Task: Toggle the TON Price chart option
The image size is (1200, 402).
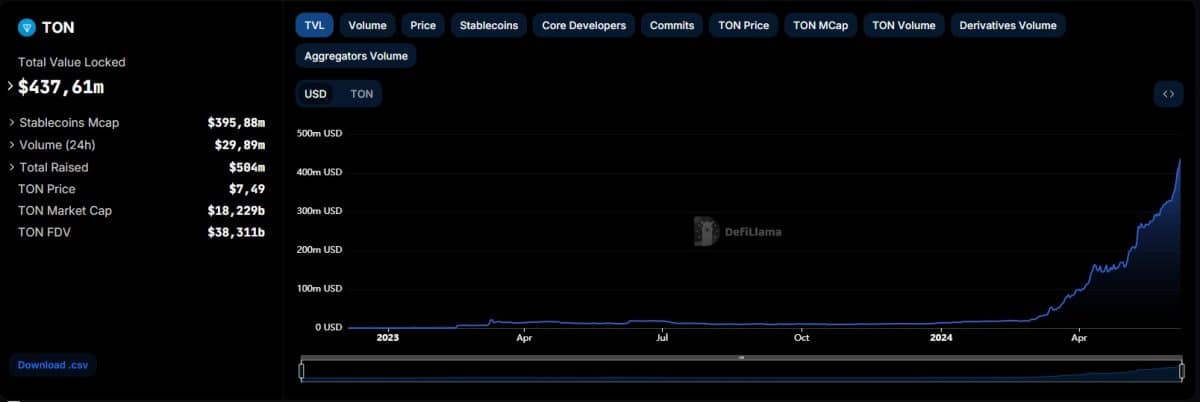Action: [744, 25]
